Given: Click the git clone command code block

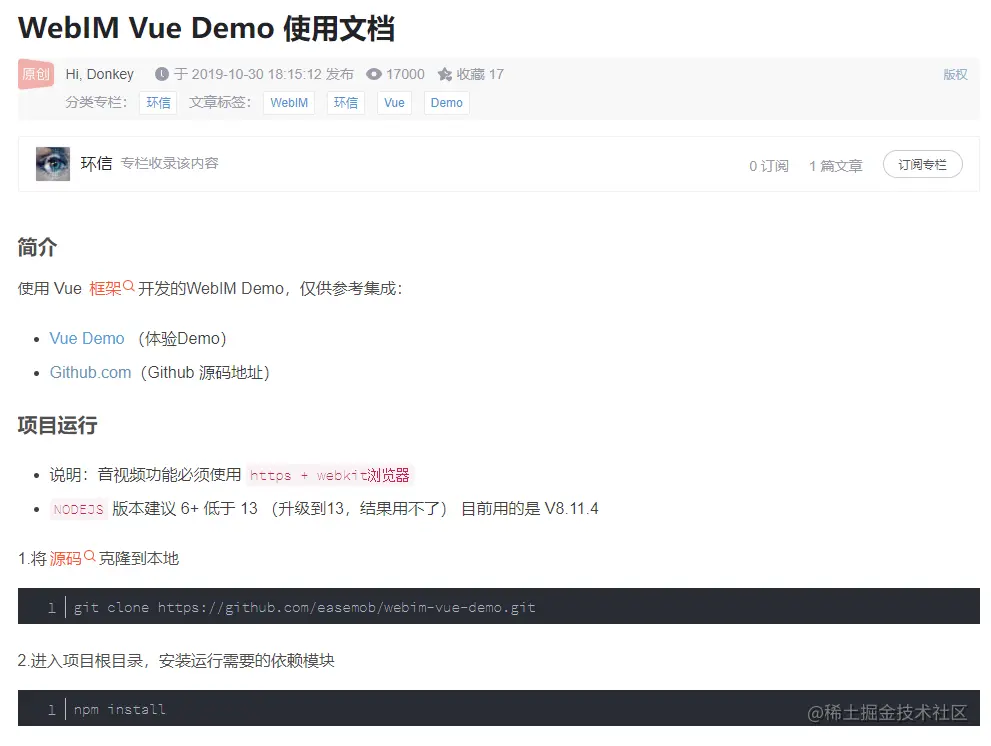Looking at the screenshot, I should click(499, 606).
